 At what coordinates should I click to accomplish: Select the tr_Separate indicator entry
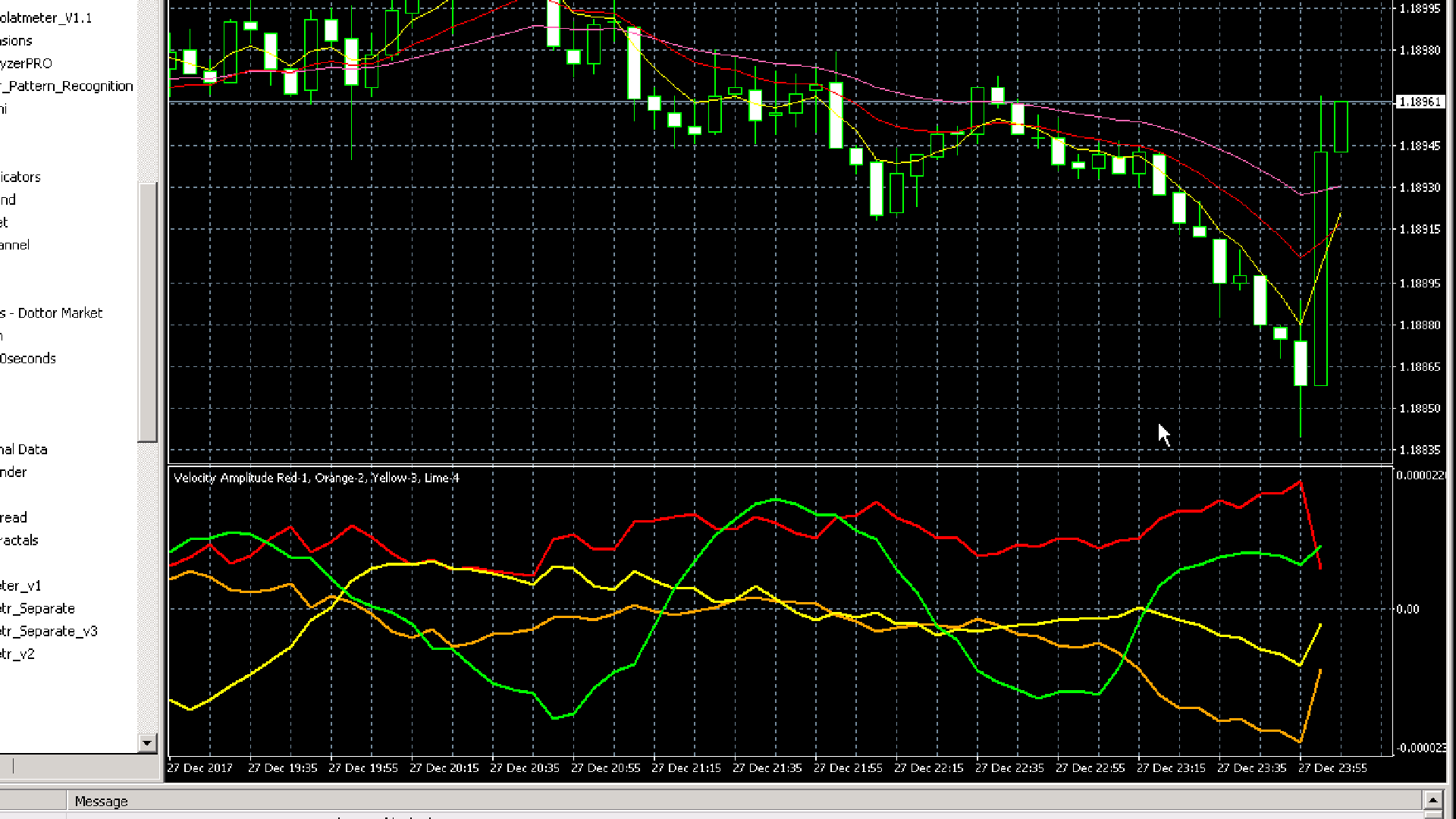pos(37,608)
